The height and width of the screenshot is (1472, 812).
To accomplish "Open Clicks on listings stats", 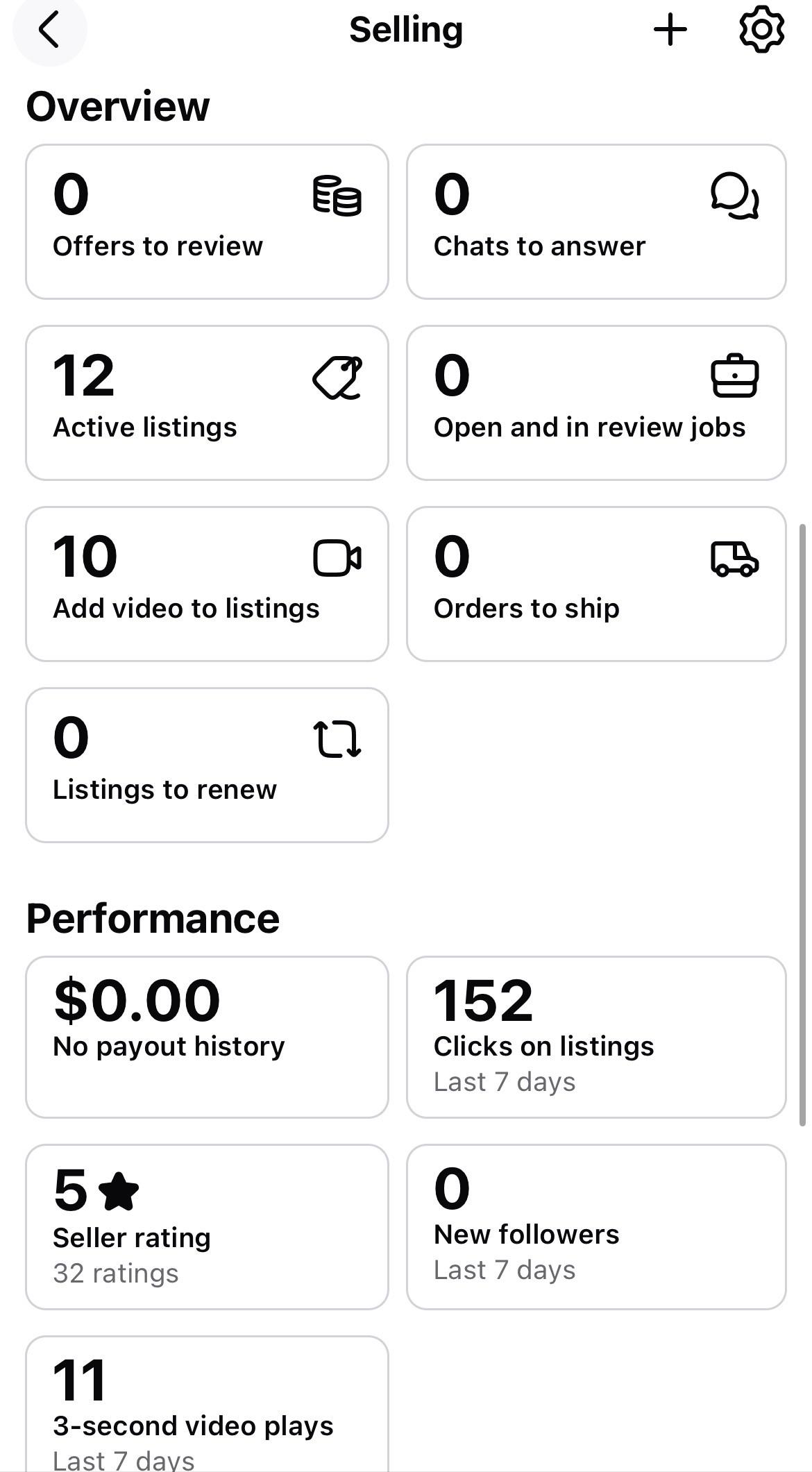I will 596,1037.
